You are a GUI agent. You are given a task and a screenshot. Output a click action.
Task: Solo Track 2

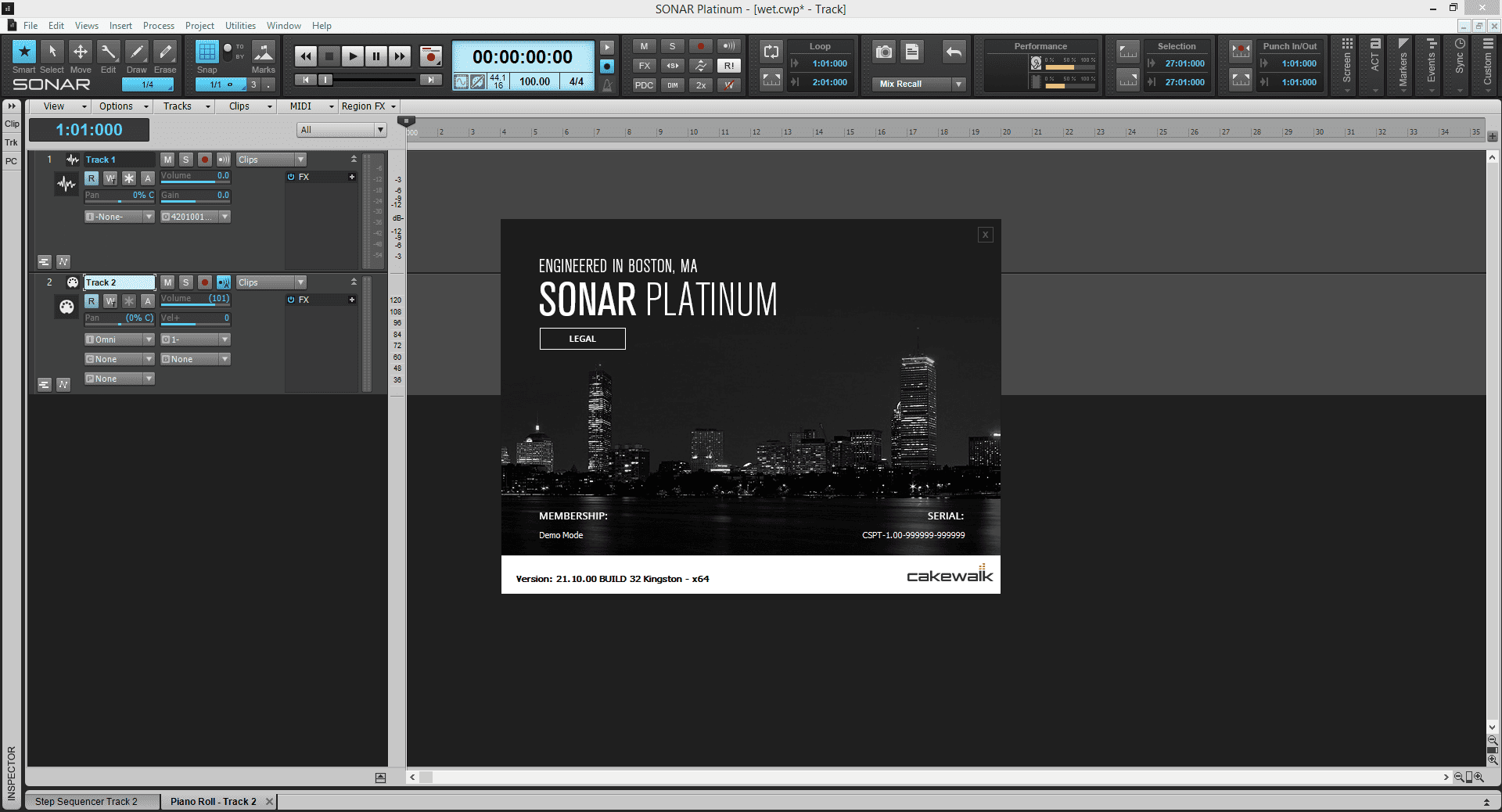186,282
